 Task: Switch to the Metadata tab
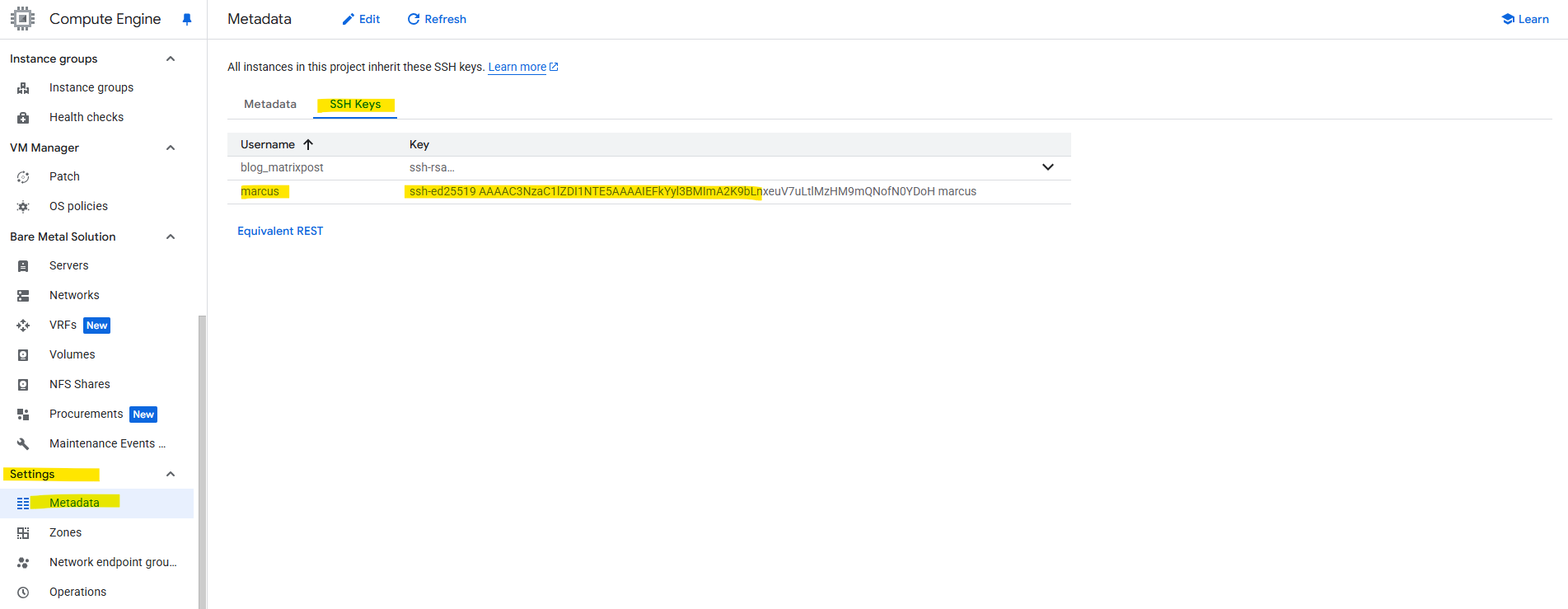pyautogui.click(x=270, y=104)
